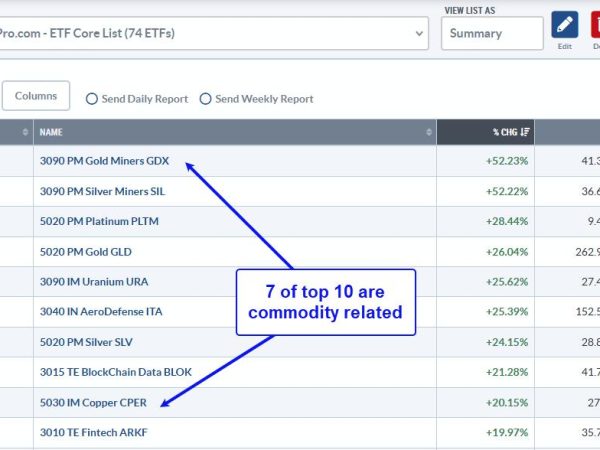This screenshot has width=600, height=450.
Task: Click the % CHG sort descending icon
Action: click(x=525, y=132)
